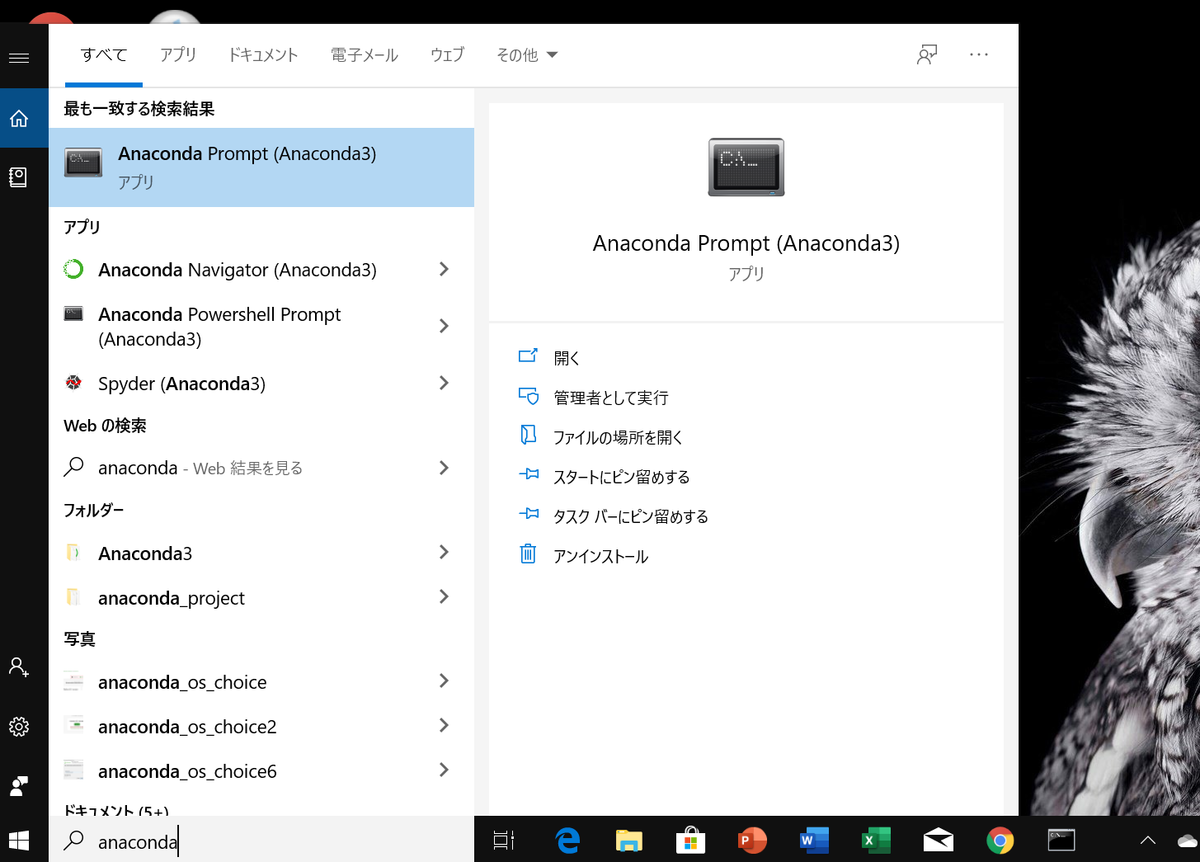Viewport: 1200px width, 862px height.
Task: Open the more options ellipsis in the search header
Action: click(x=979, y=55)
